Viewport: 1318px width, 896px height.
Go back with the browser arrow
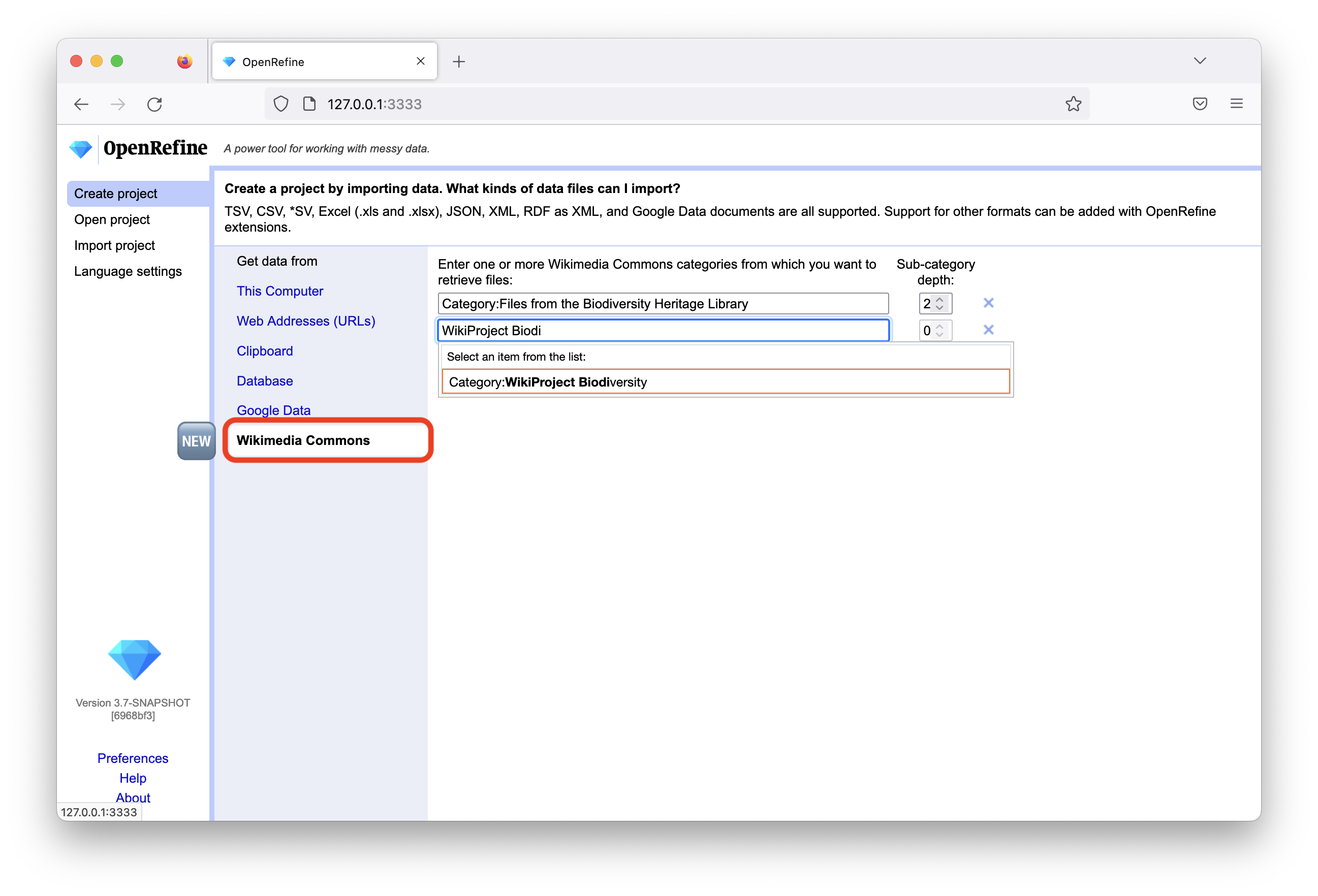point(82,104)
